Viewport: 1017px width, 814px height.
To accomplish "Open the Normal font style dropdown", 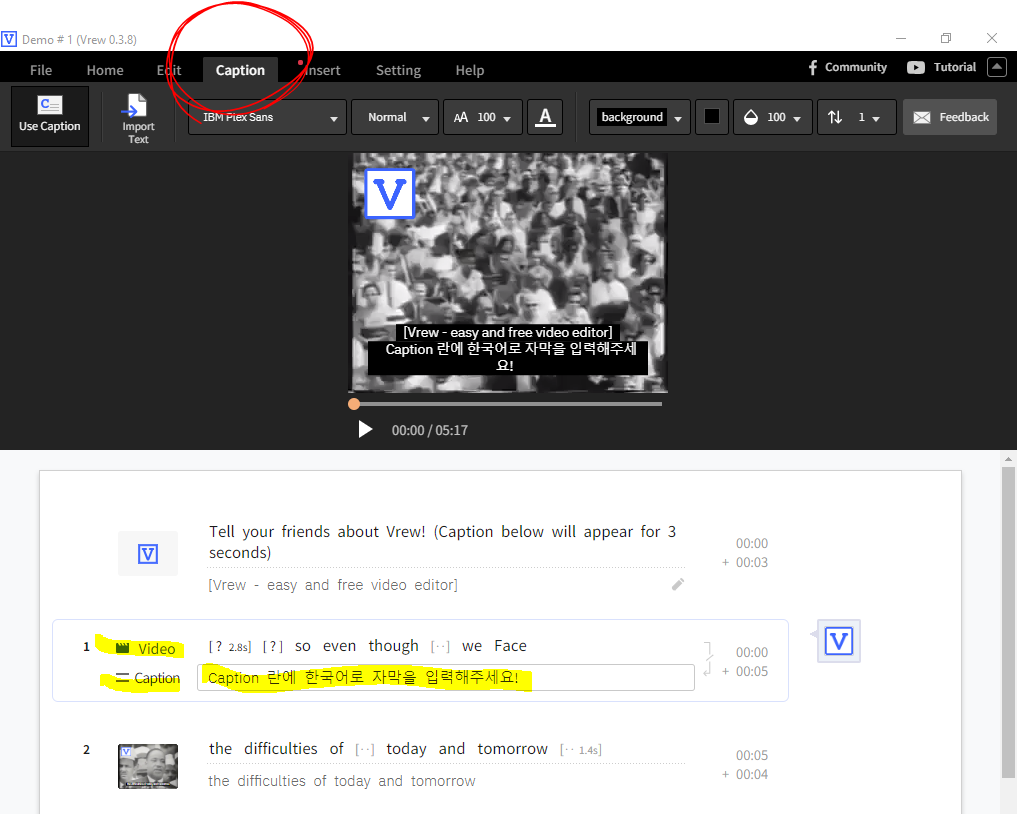I will click(x=395, y=117).
